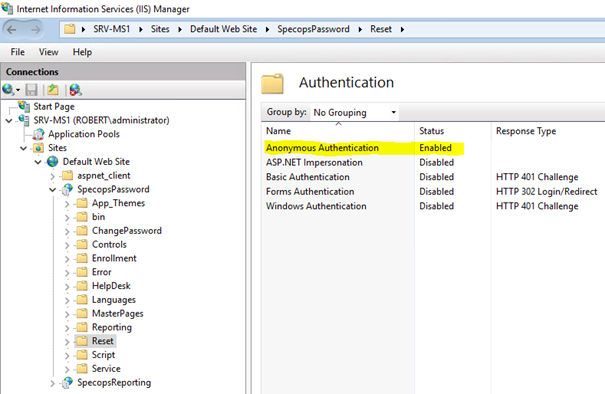Click the Default Web Site globe icon
Viewport: 605px width, 394px height.
pos(52,162)
